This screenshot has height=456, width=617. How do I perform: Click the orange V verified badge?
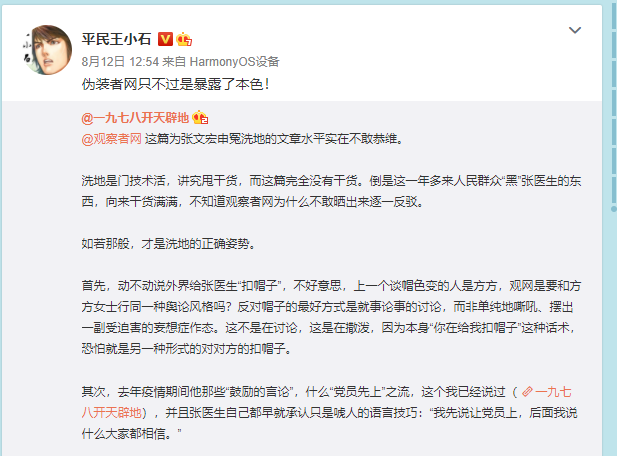pos(165,39)
